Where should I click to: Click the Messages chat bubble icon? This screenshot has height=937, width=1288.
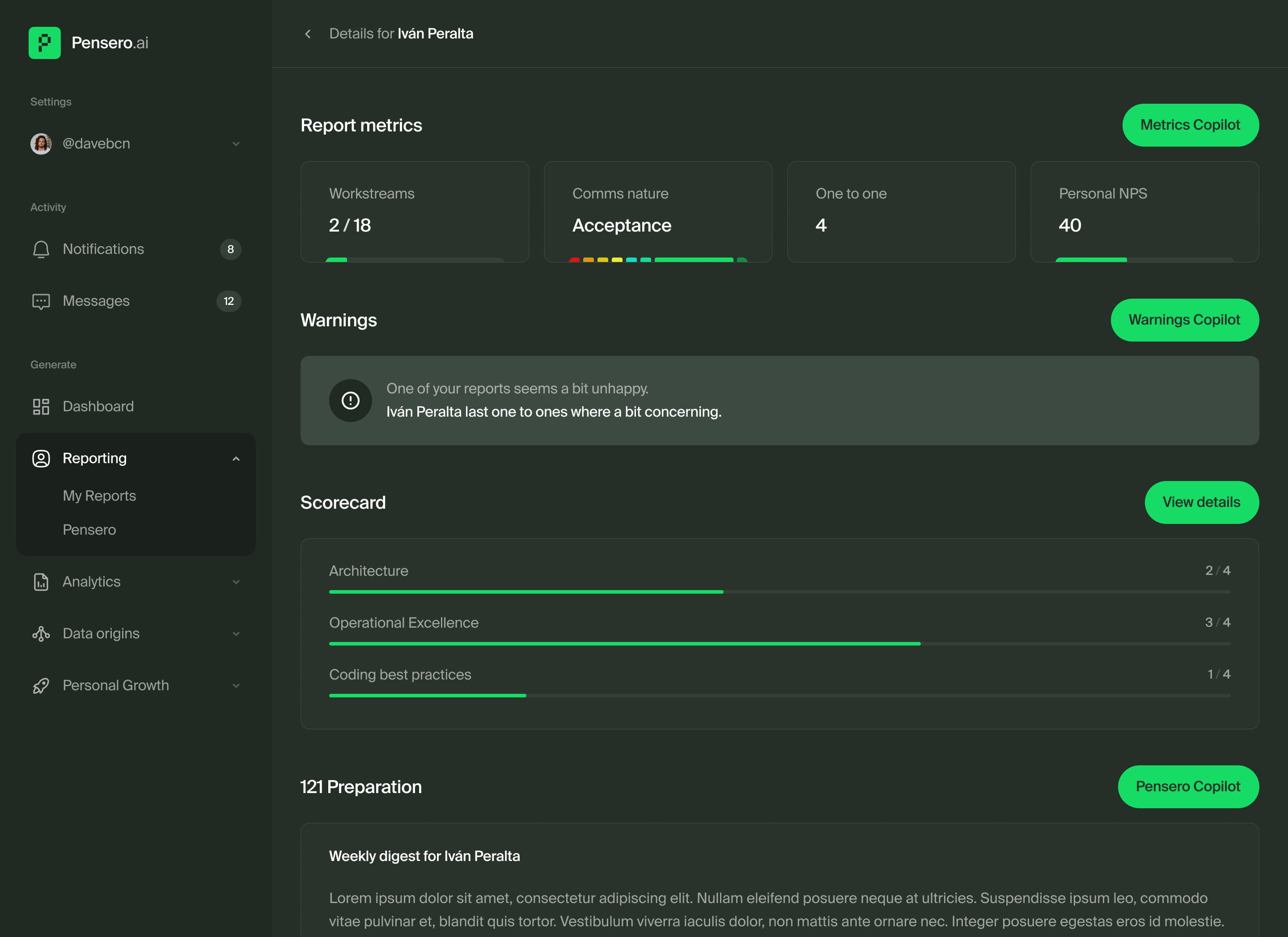point(41,301)
